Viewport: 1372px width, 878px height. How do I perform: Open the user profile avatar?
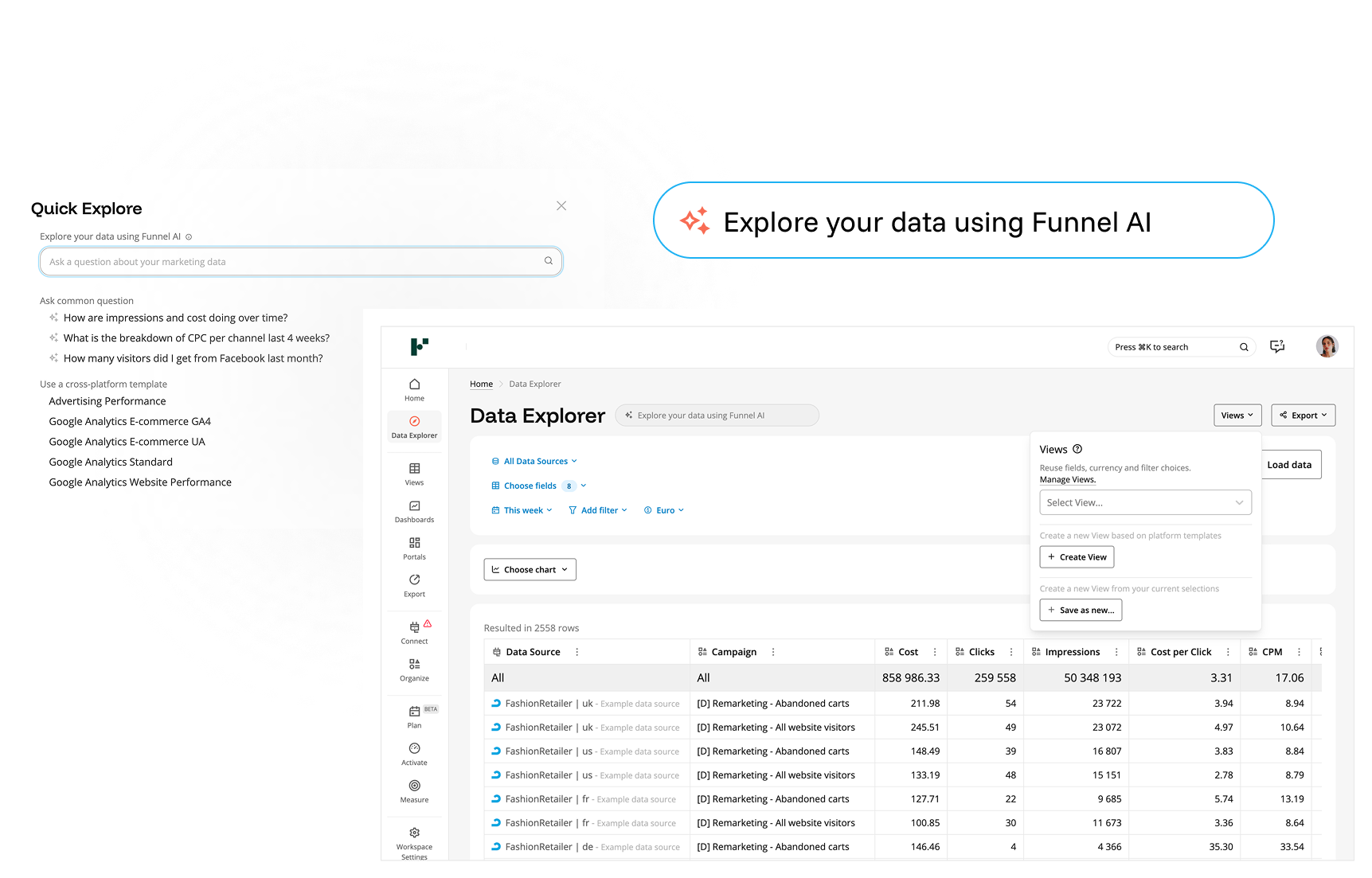tap(1327, 346)
